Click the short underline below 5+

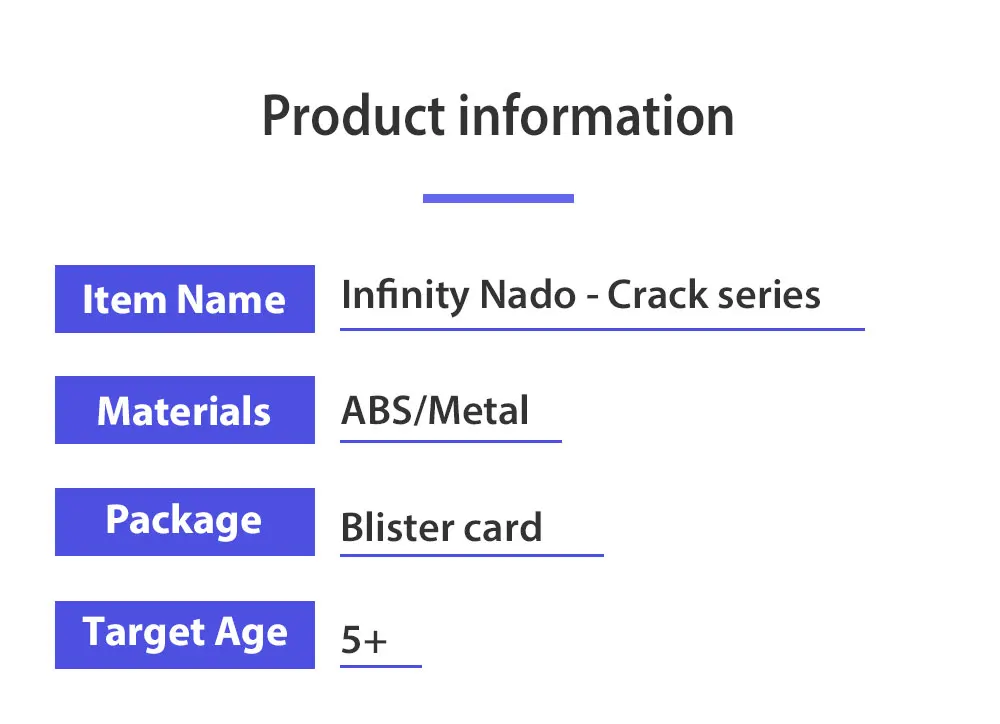click(x=380, y=665)
